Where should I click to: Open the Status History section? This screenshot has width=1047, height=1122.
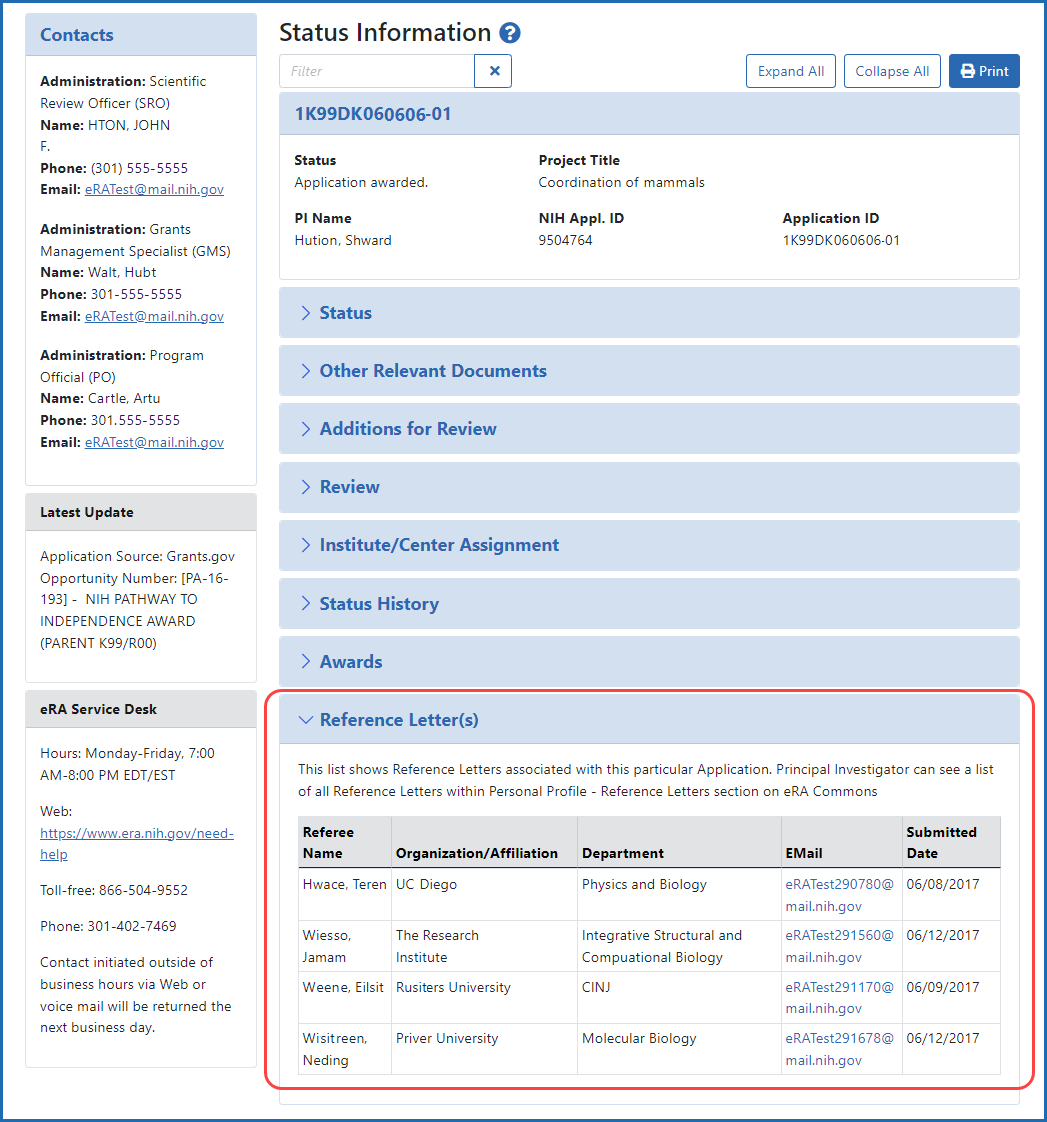tap(378, 604)
